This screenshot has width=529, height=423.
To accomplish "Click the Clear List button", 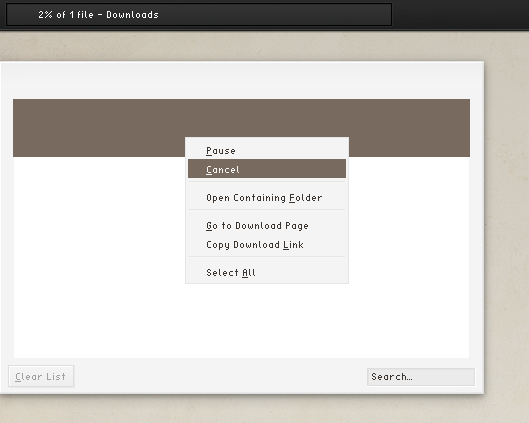I will (x=41, y=376).
